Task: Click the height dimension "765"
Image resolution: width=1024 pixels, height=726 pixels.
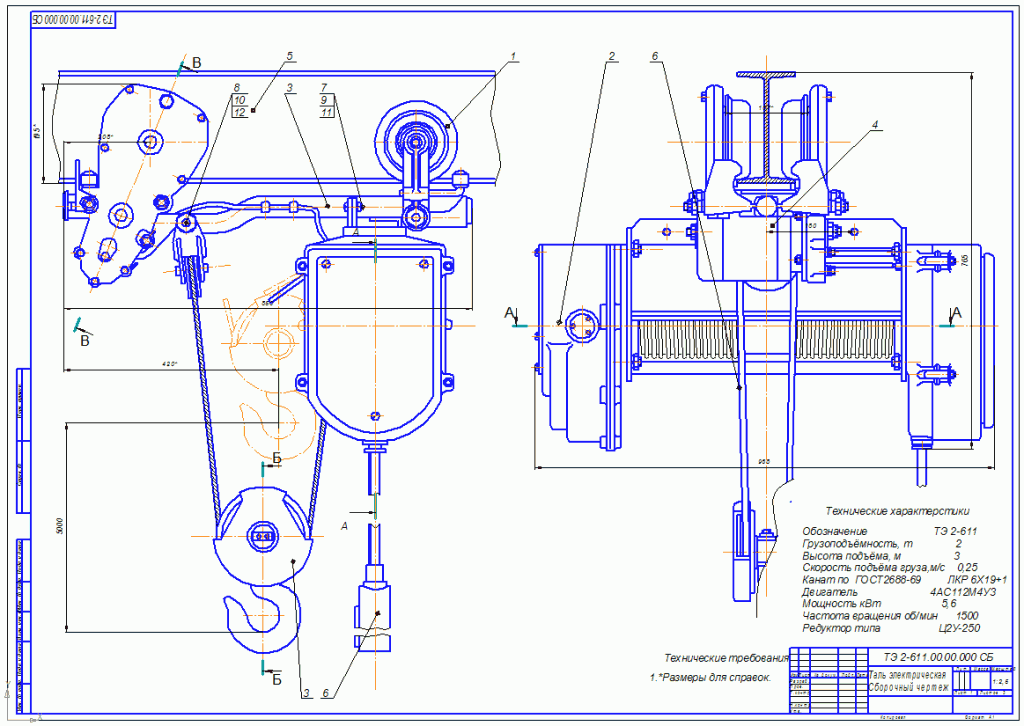Action: pyautogui.click(x=965, y=260)
